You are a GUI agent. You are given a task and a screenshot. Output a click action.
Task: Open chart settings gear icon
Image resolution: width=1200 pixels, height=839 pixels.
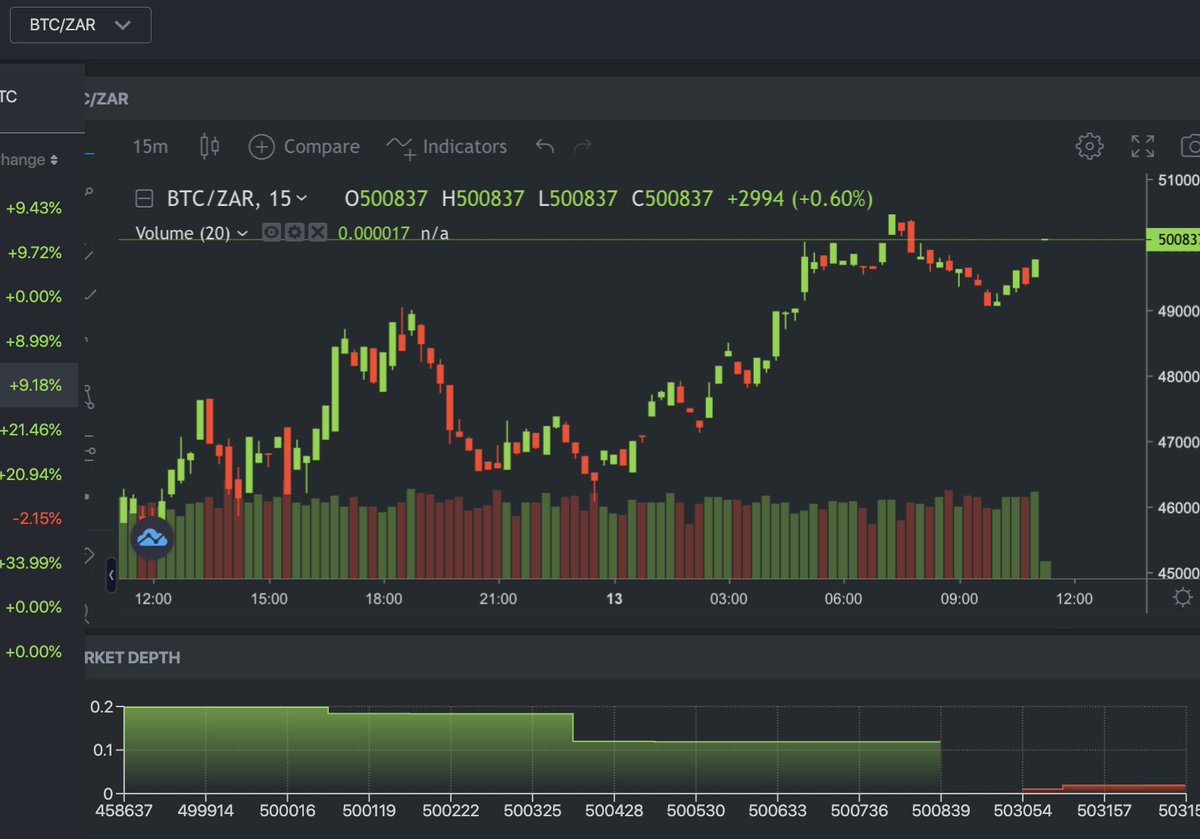point(1088,146)
